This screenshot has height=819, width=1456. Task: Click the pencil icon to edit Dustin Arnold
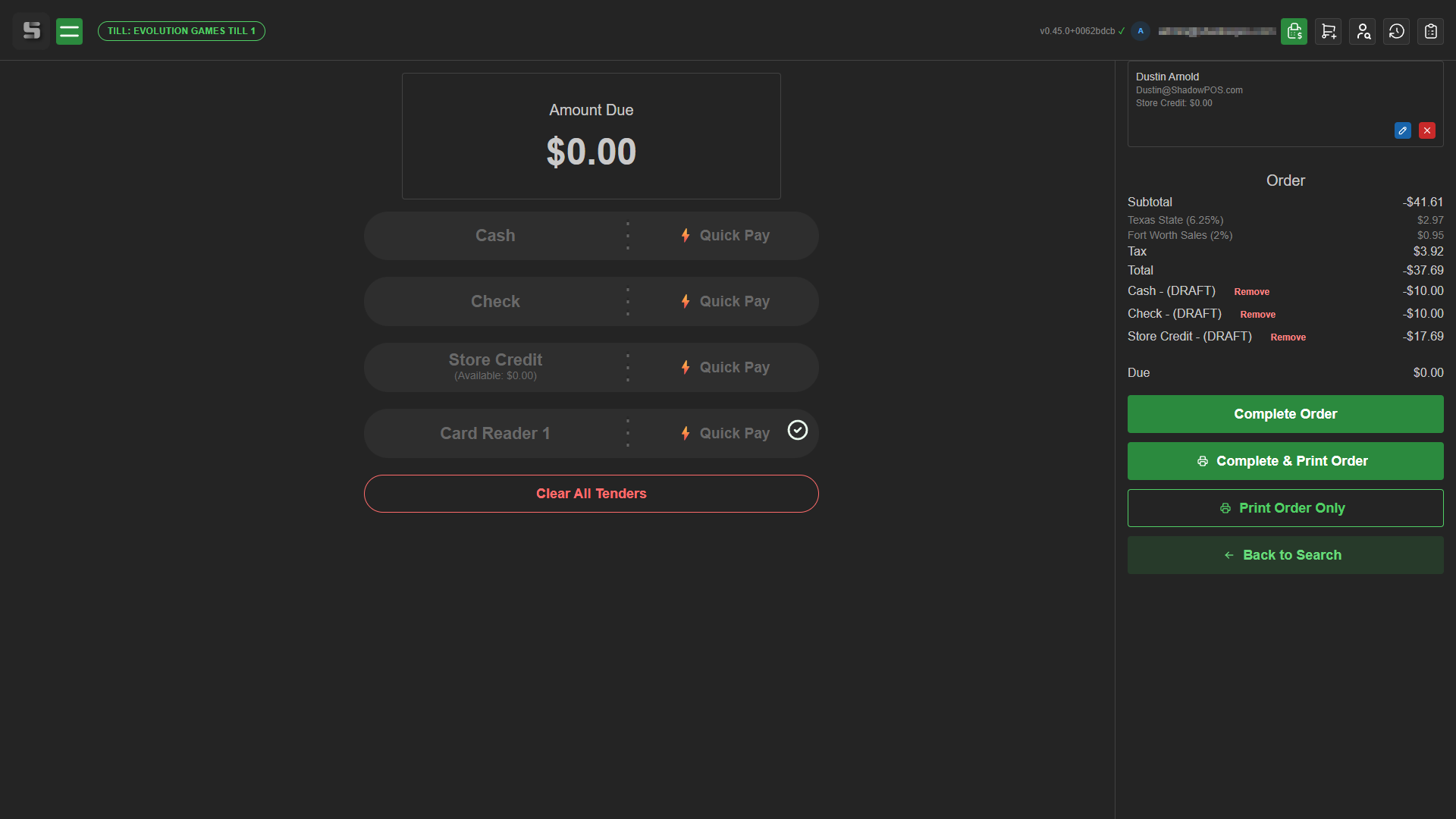[1402, 130]
